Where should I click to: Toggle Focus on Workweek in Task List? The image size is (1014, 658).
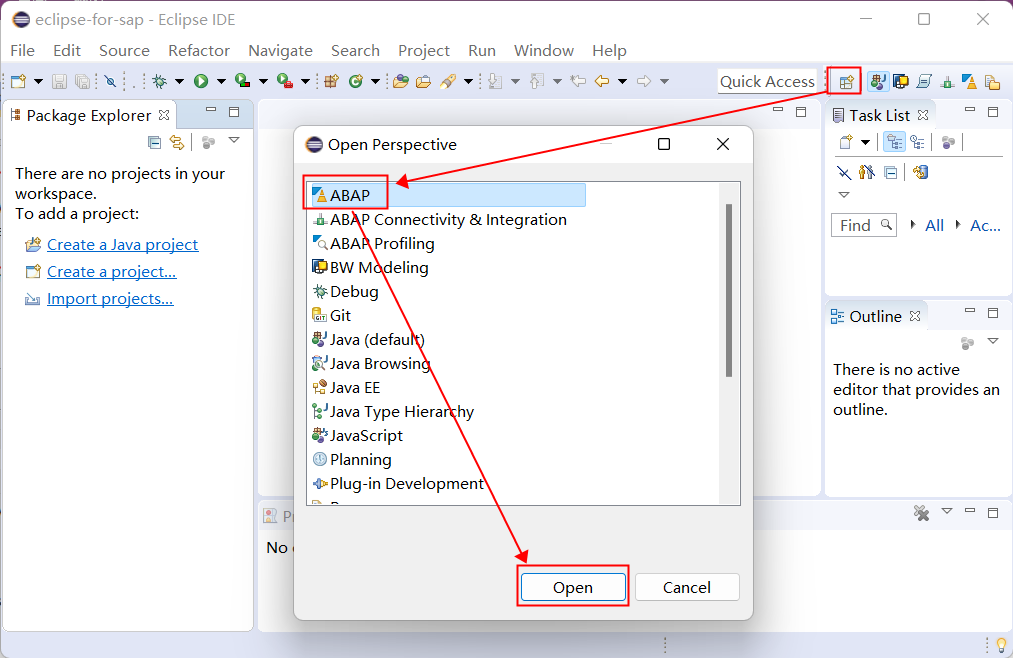tap(949, 142)
